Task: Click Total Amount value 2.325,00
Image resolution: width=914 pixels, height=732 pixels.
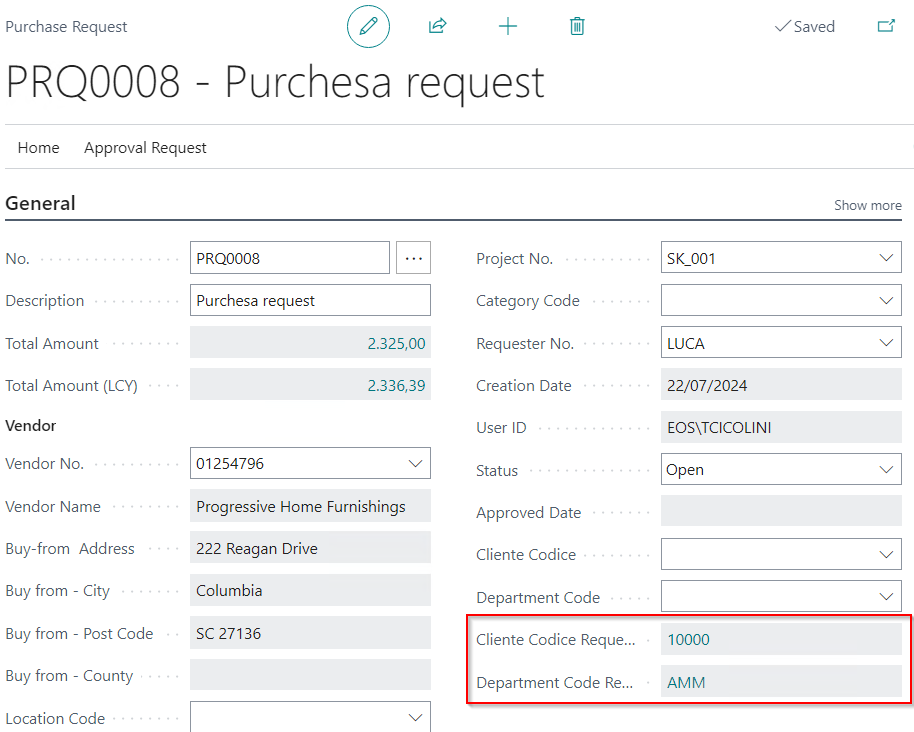Action: (x=396, y=343)
